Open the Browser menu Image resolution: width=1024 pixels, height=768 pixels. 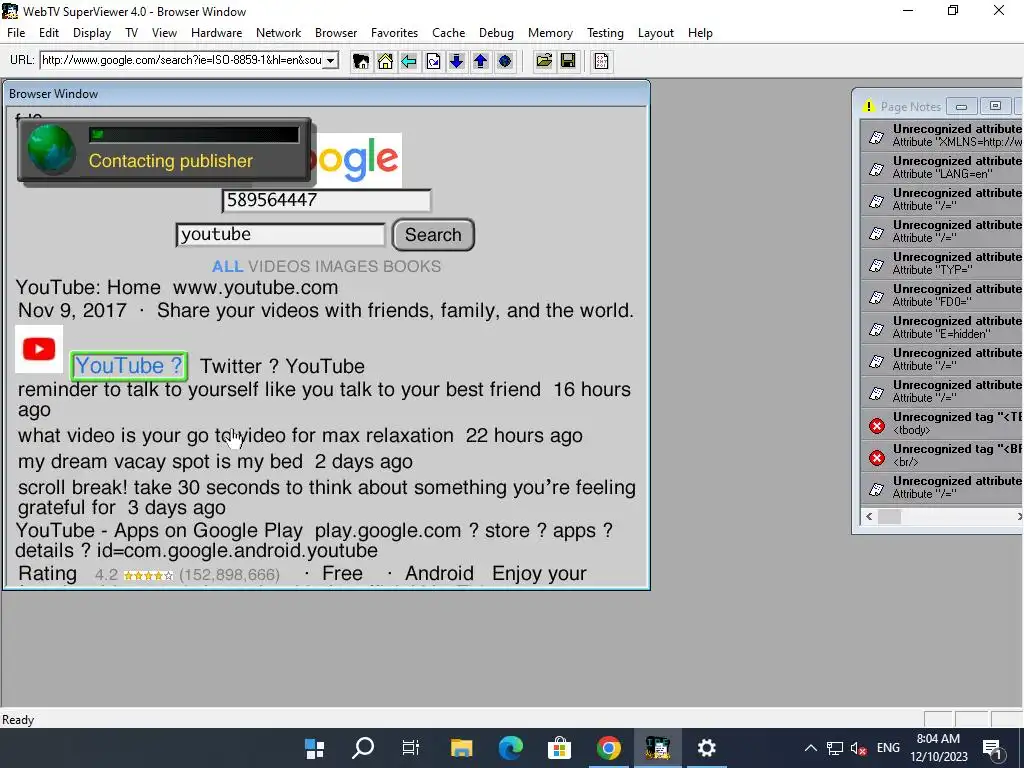336,33
